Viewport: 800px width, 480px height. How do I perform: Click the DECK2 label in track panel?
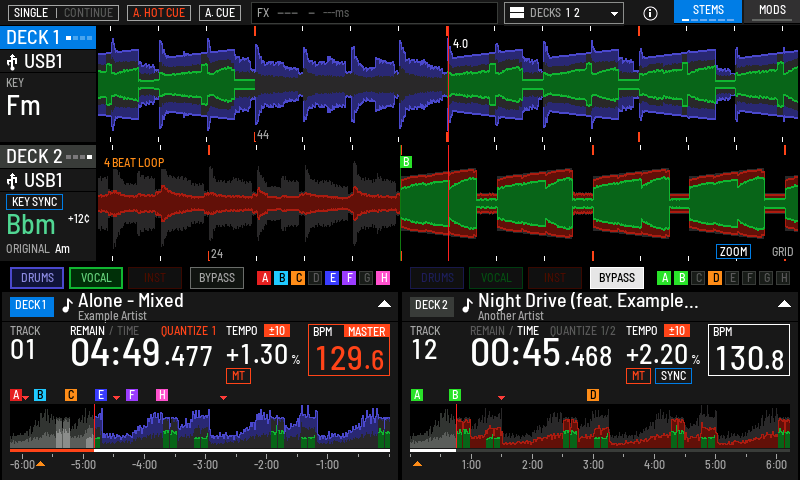[431, 305]
